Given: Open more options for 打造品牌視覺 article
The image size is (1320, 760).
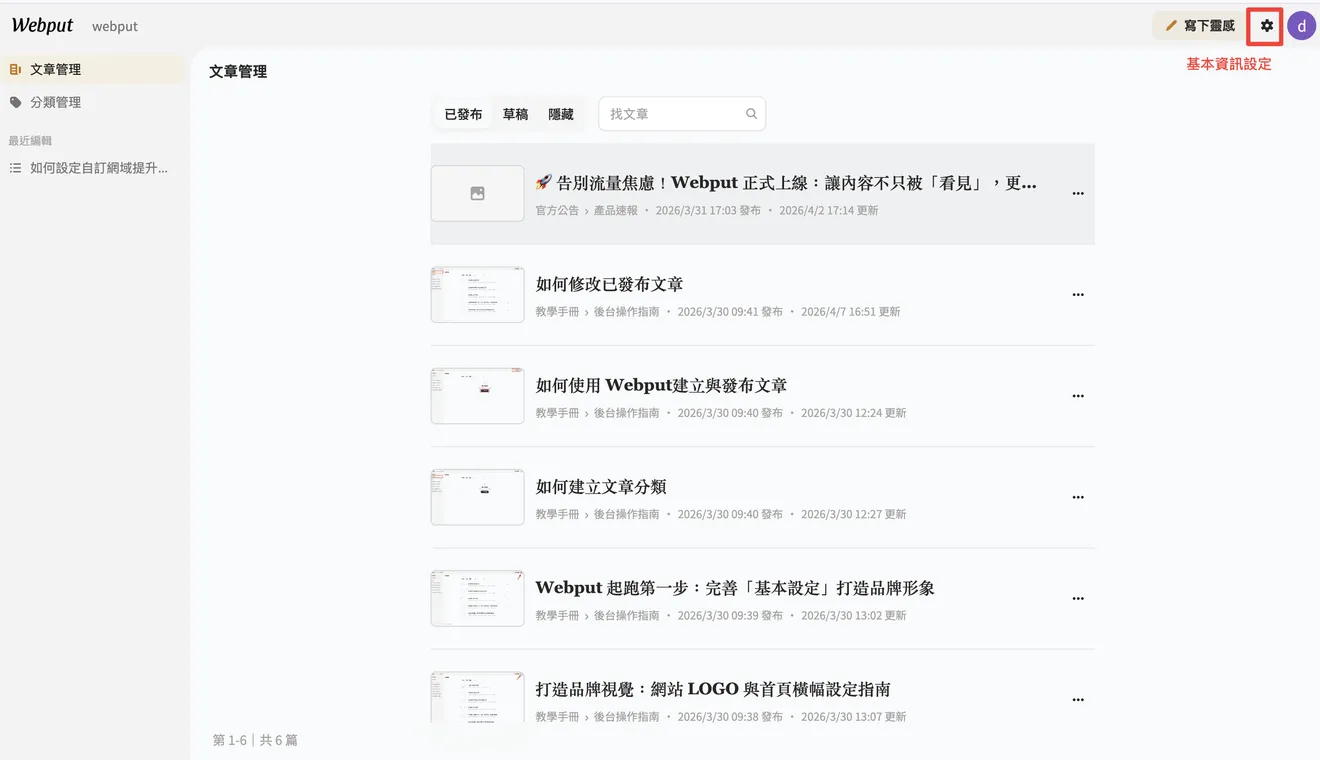Looking at the screenshot, I should (x=1078, y=700).
